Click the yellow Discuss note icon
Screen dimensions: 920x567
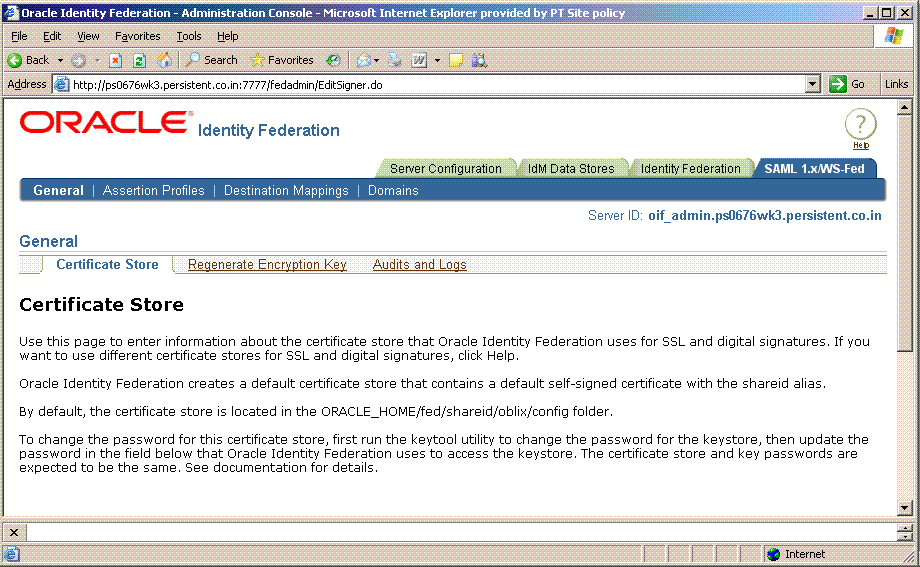tap(456, 60)
